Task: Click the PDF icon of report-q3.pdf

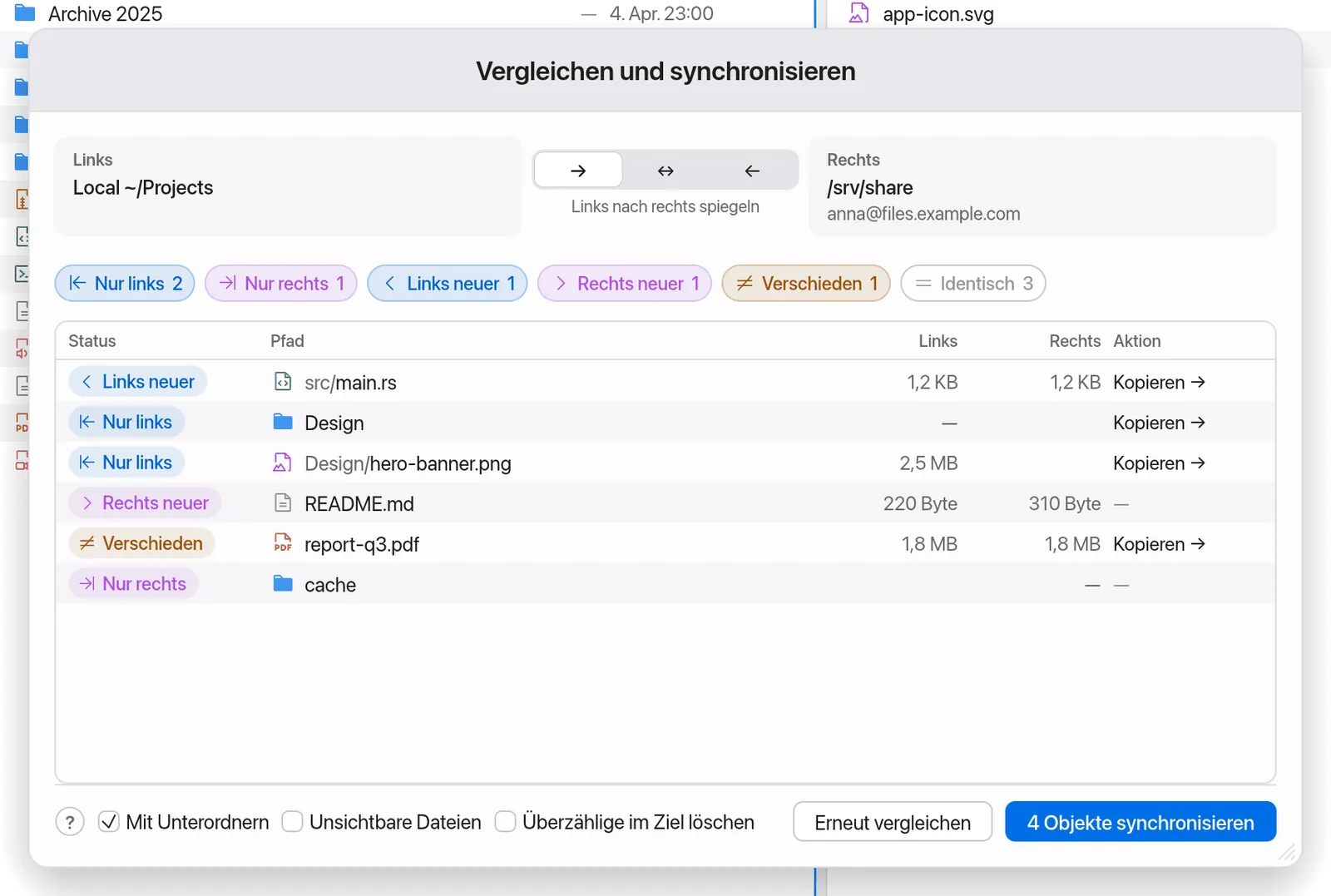Action: coord(283,543)
